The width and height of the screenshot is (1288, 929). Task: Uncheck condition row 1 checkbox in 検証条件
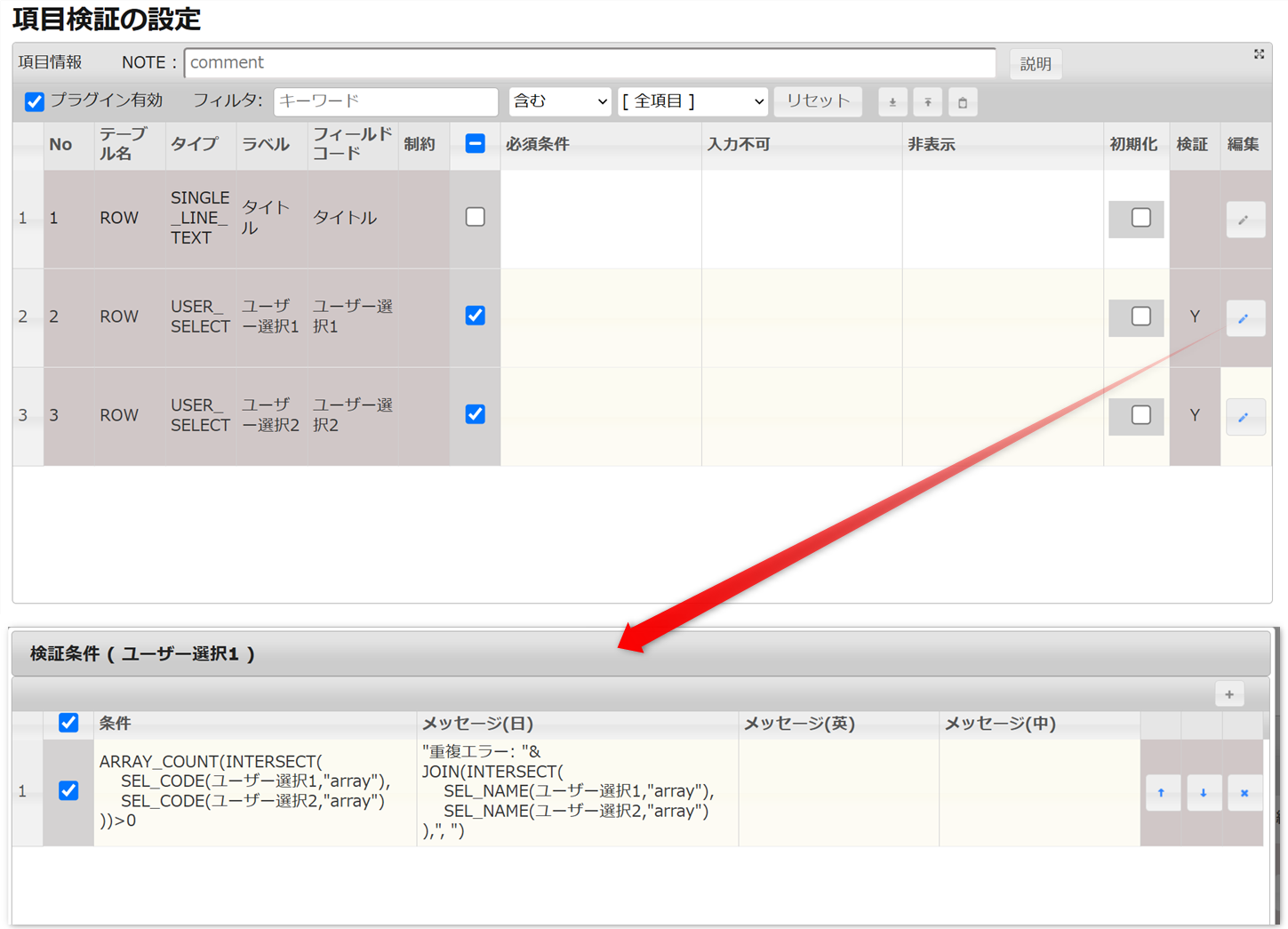[68, 790]
